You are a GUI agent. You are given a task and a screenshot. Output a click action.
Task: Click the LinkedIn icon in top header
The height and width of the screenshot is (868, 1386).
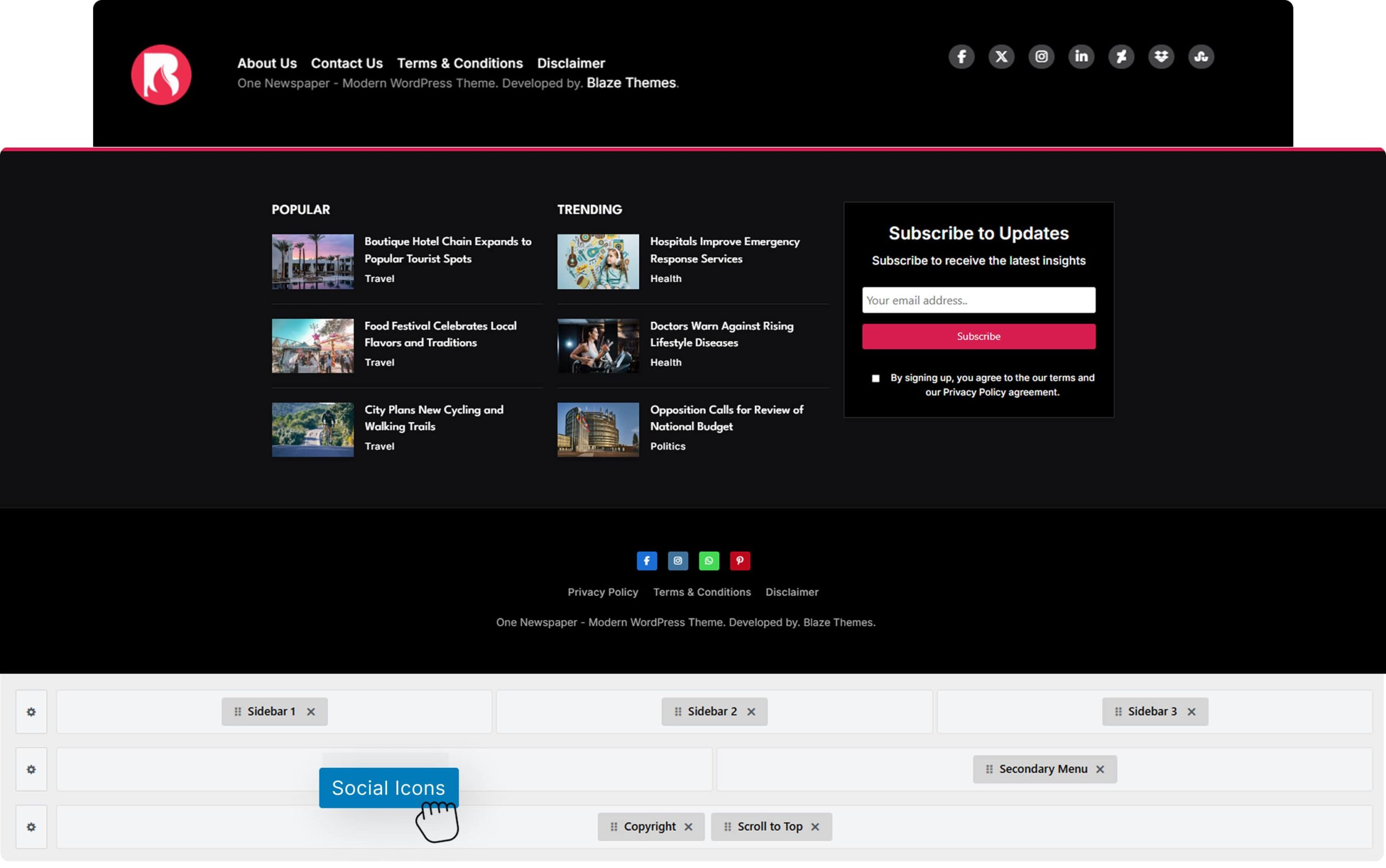(1081, 56)
